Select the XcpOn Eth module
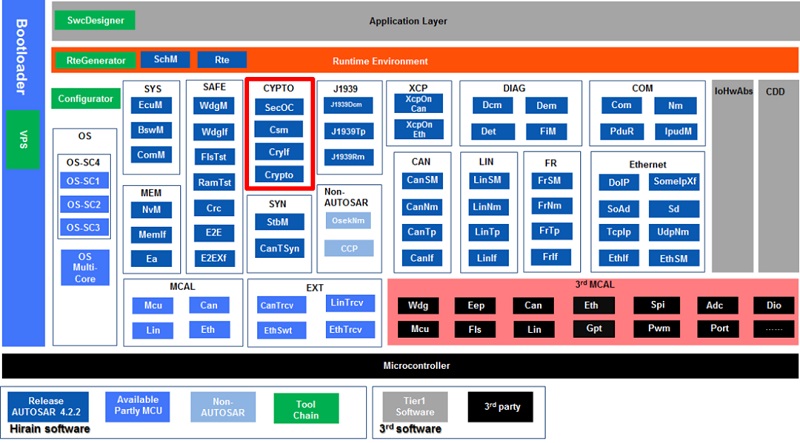 pos(418,129)
